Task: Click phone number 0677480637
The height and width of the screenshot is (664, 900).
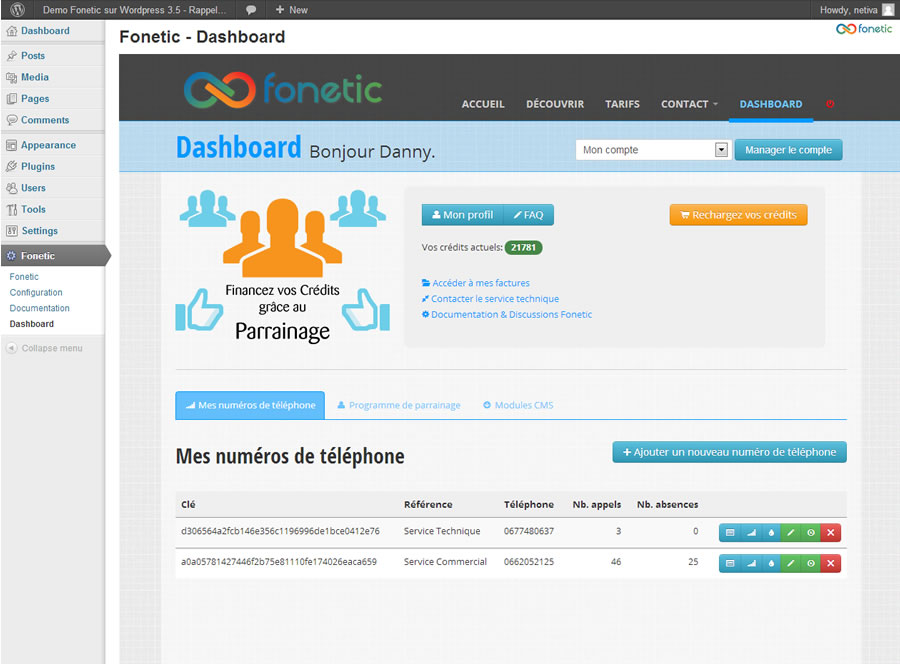Action: (x=529, y=531)
